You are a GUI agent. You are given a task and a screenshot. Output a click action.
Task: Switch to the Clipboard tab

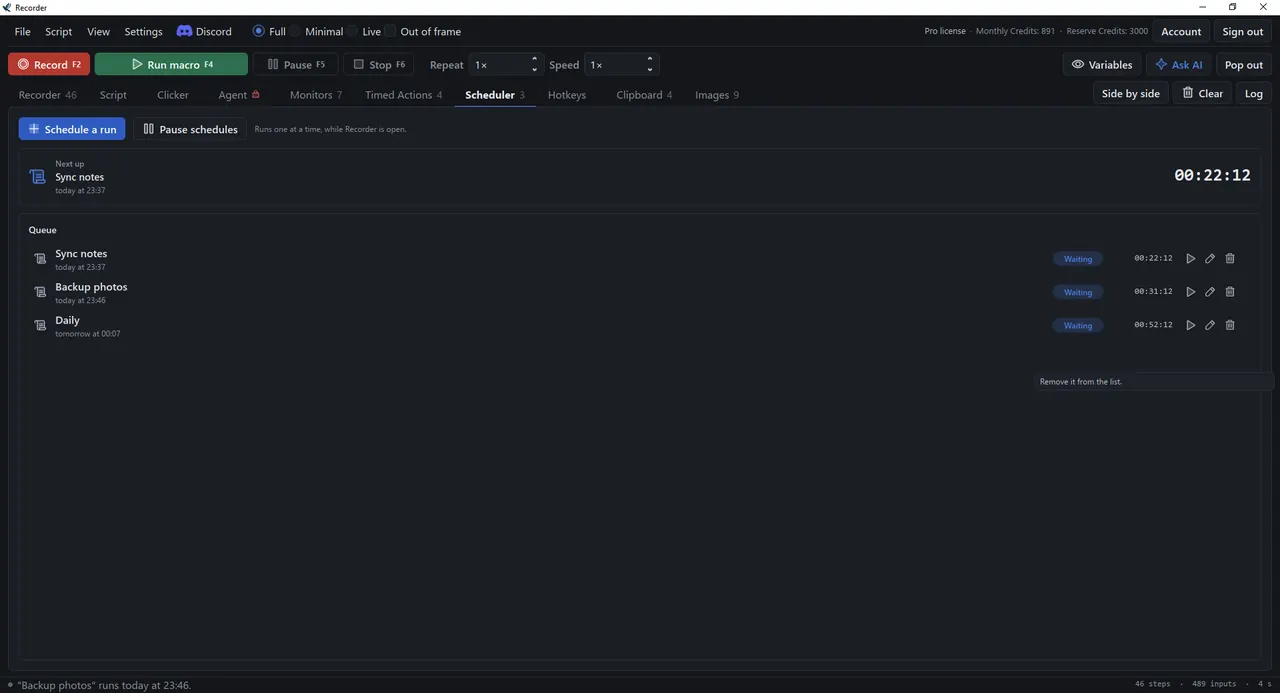(x=644, y=95)
